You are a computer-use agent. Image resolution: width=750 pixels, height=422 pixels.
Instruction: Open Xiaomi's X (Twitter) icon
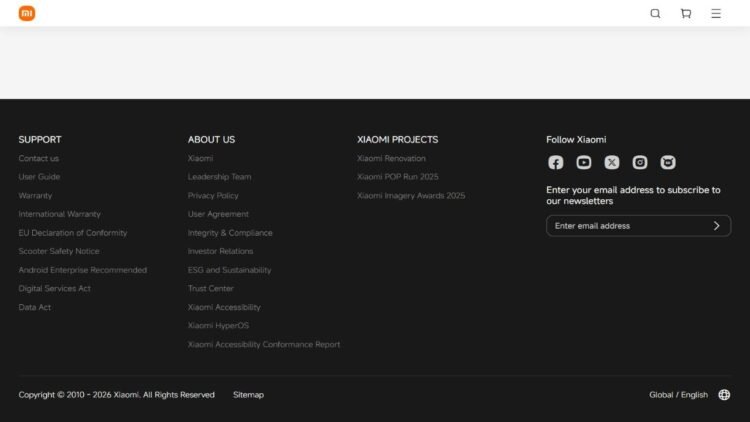[612, 163]
